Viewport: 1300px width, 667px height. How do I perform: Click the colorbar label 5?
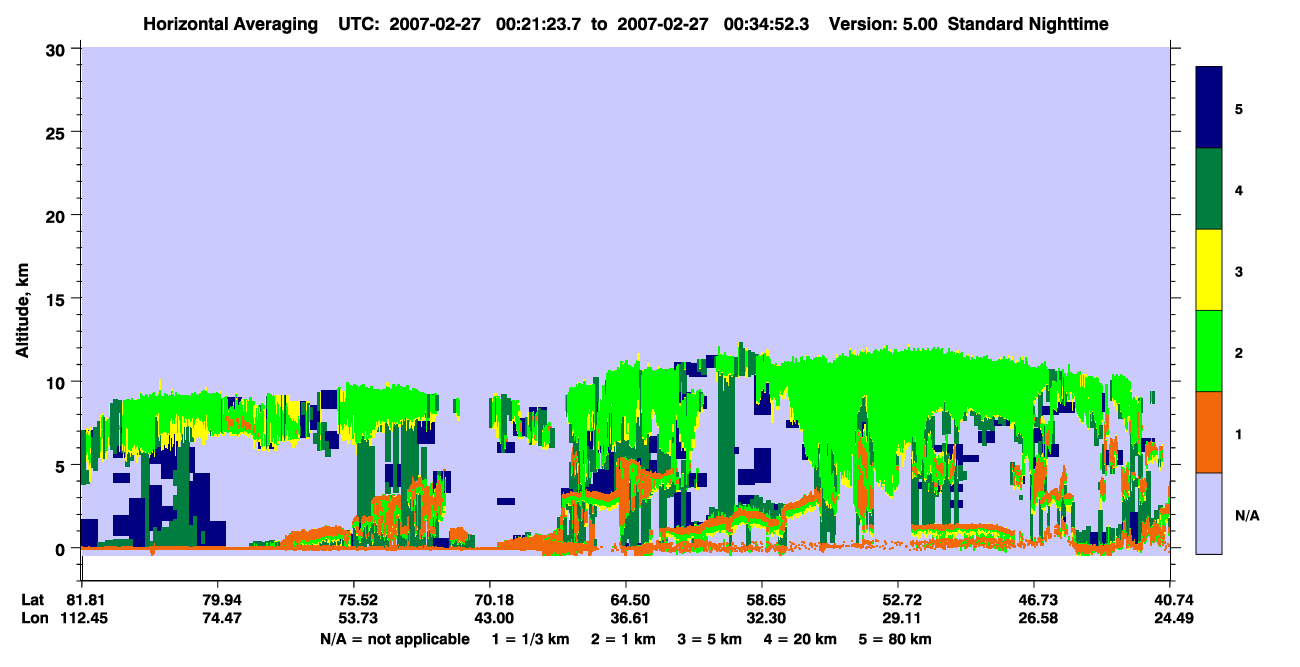(x=1238, y=108)
